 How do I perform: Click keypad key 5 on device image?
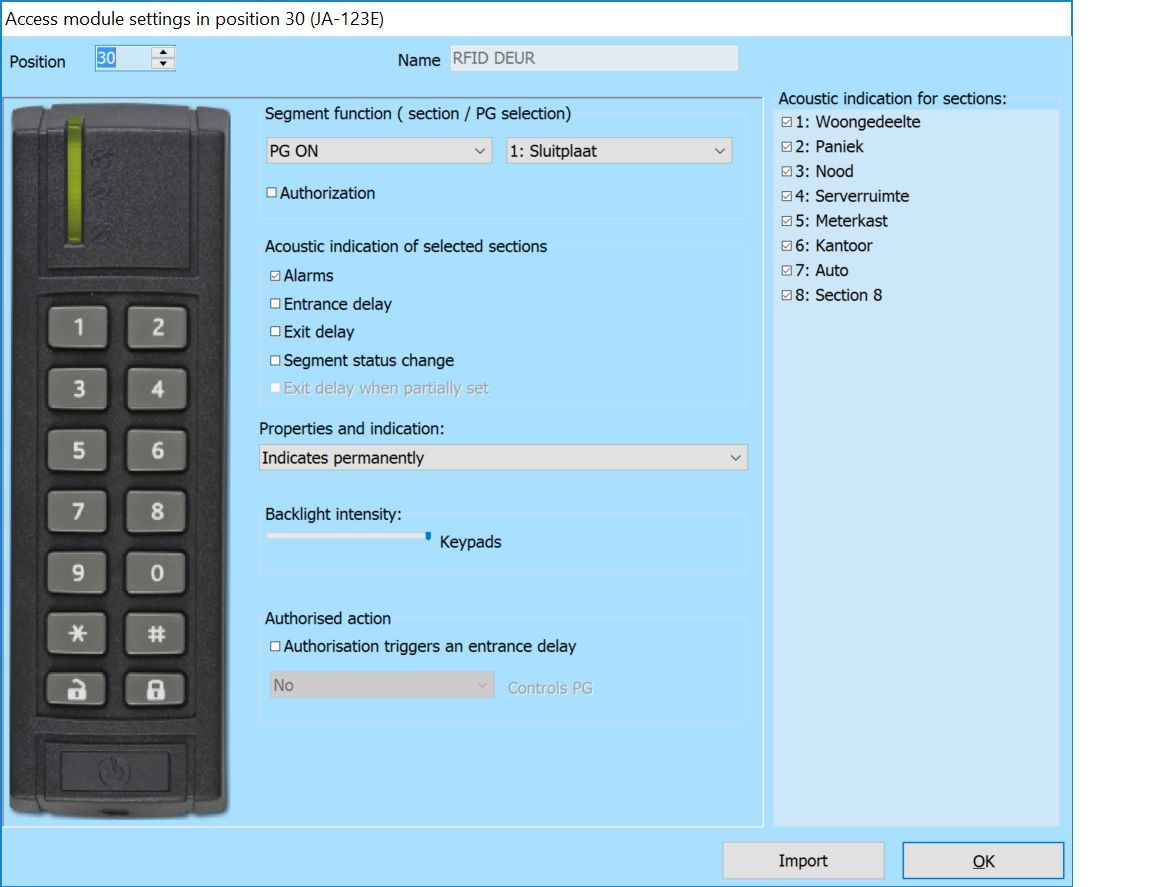tap(78, 450)
